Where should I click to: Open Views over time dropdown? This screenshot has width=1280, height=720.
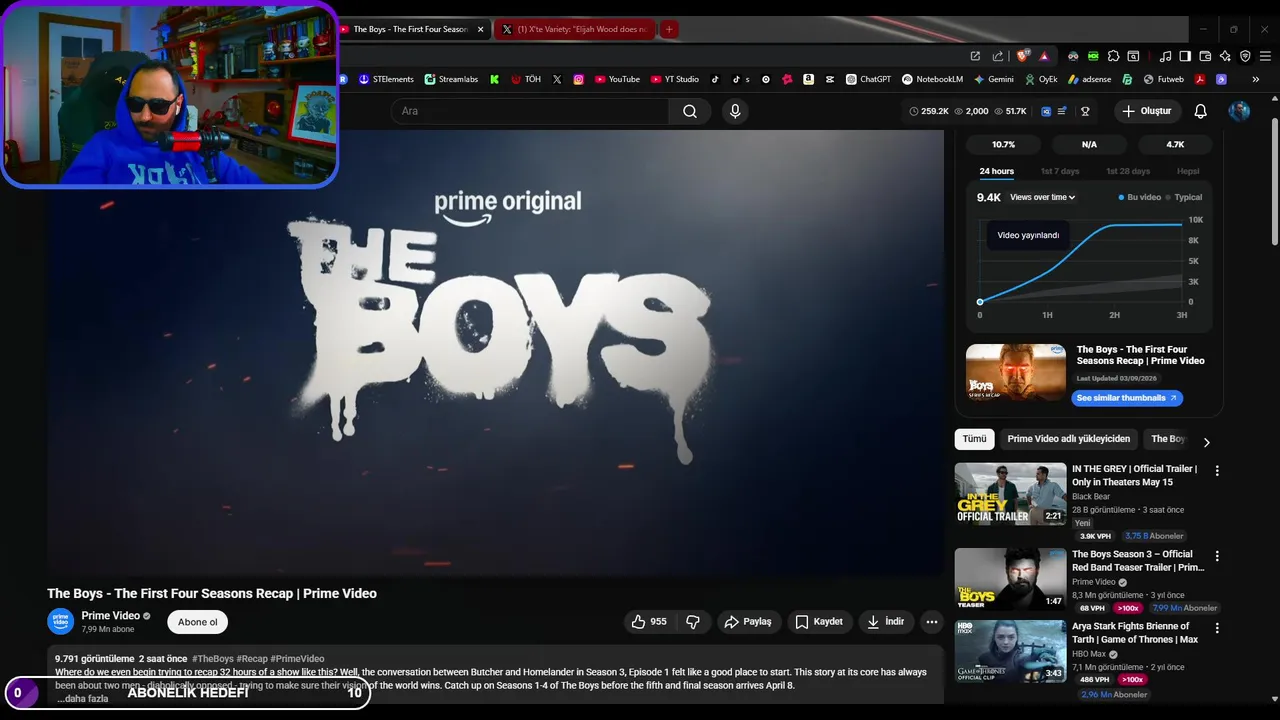coord(1043,197)
